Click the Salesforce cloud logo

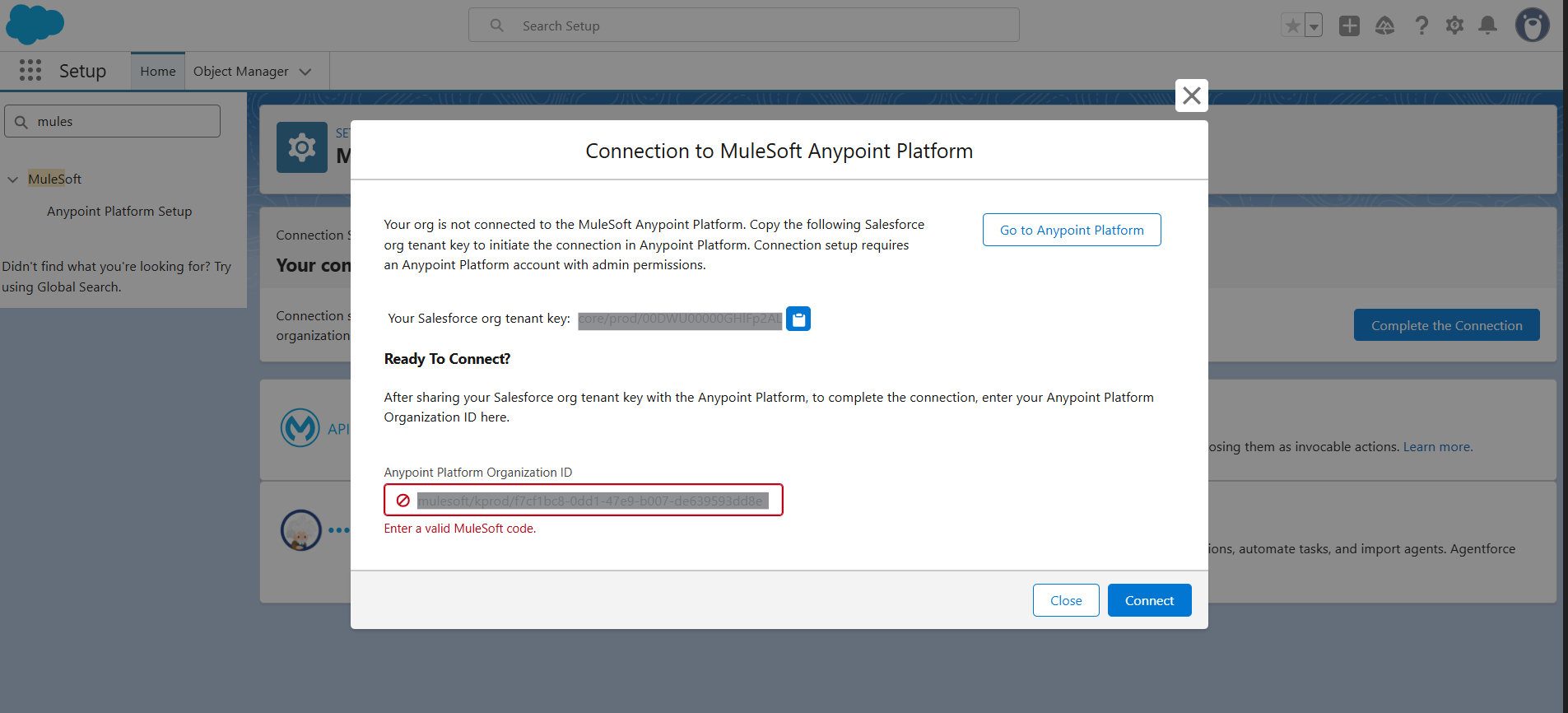click(35, 24)
